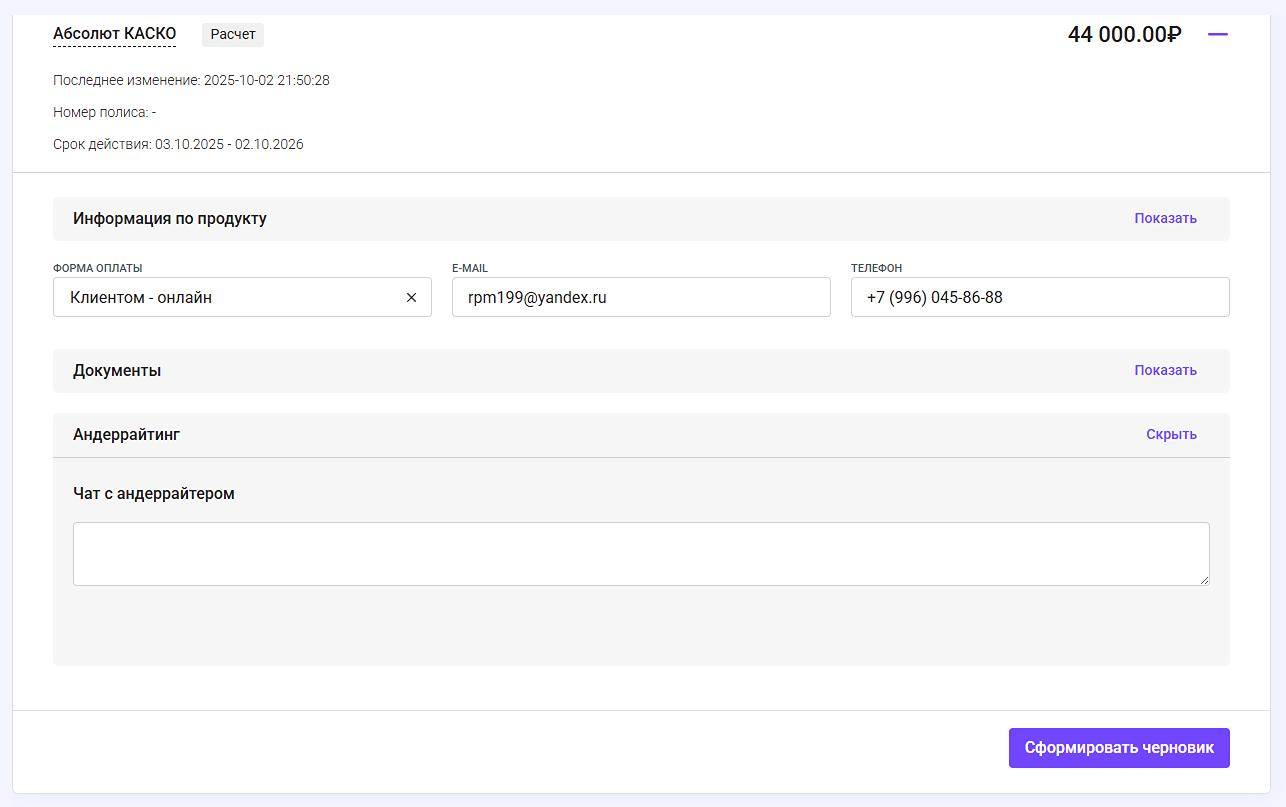Viewport: 1286px width, 807px height.
Task: Clear the payment form selection with the X icon
Action: [x=411, y=297]
